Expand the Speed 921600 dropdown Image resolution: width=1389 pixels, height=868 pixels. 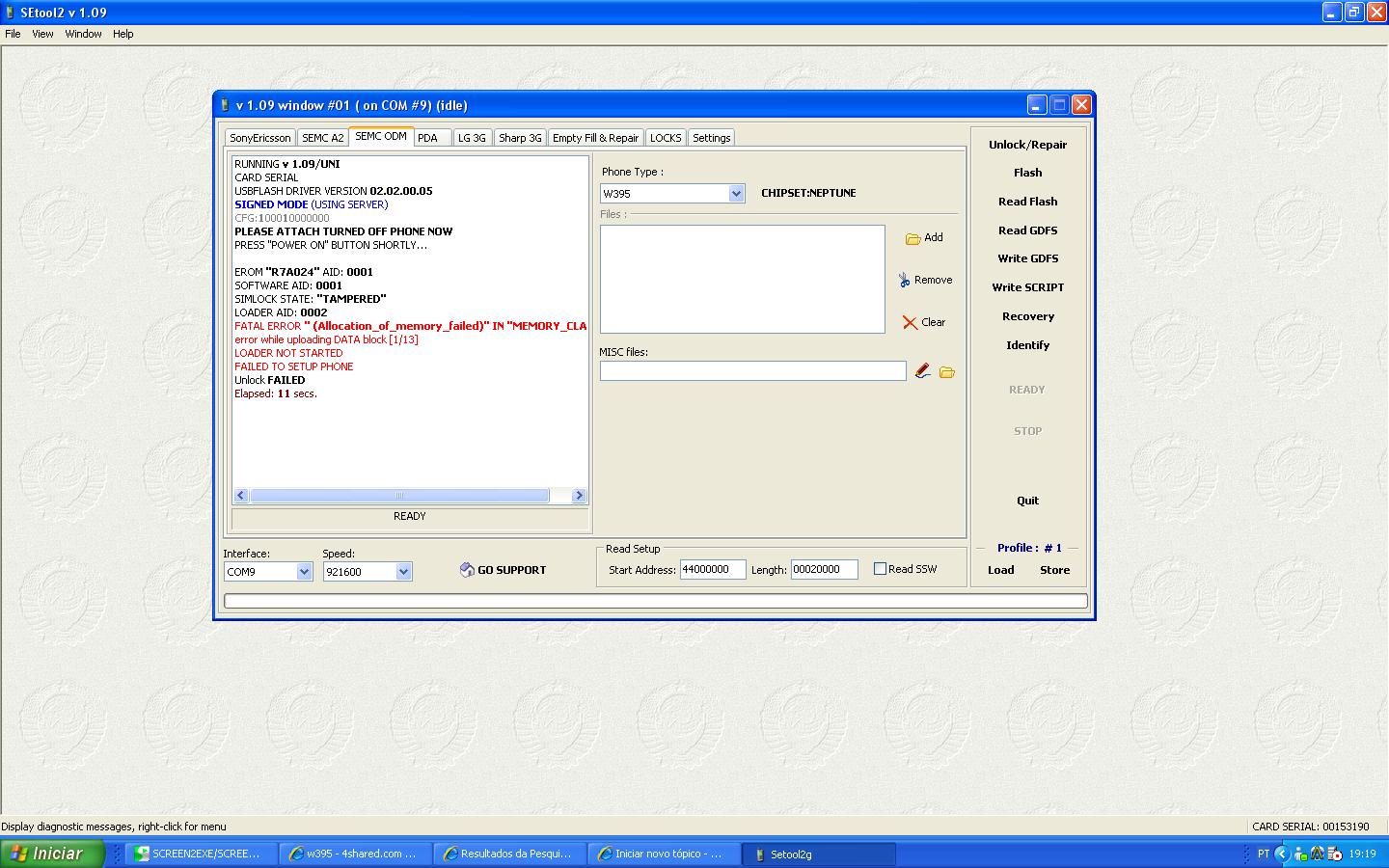click(403, 572)
